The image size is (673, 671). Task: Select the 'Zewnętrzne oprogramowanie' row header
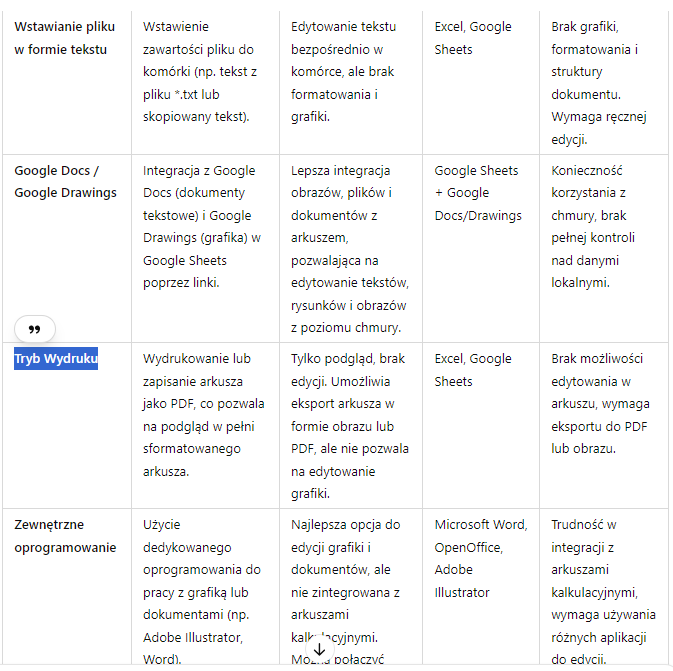pos(65,536)
